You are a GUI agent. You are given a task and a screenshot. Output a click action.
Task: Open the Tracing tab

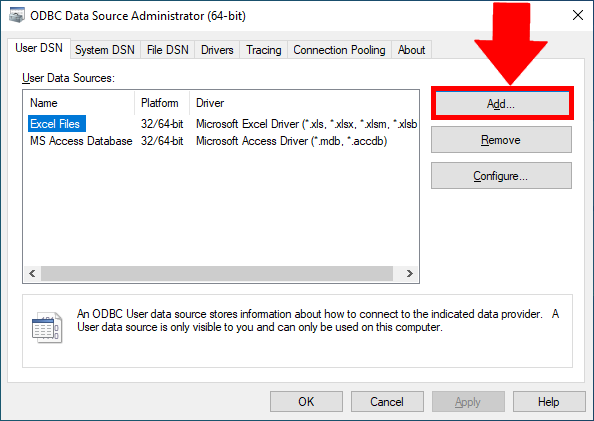264,50
